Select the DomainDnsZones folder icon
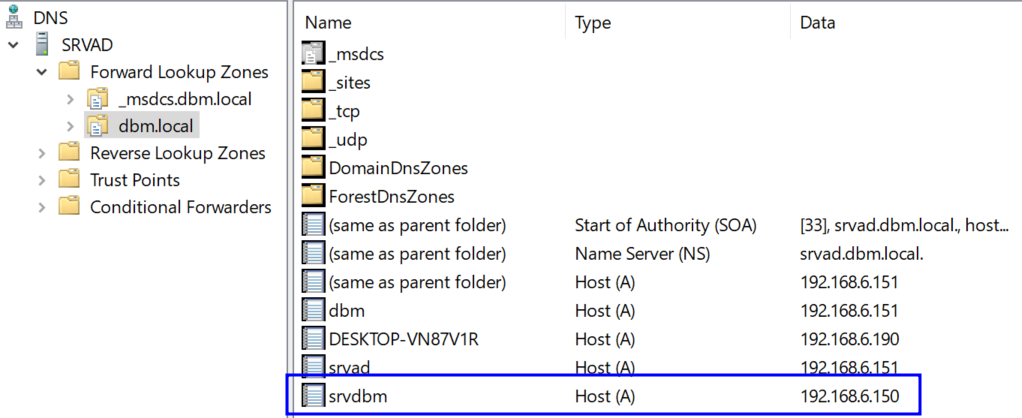This screenshot has width=1022, height=418. 313,168
